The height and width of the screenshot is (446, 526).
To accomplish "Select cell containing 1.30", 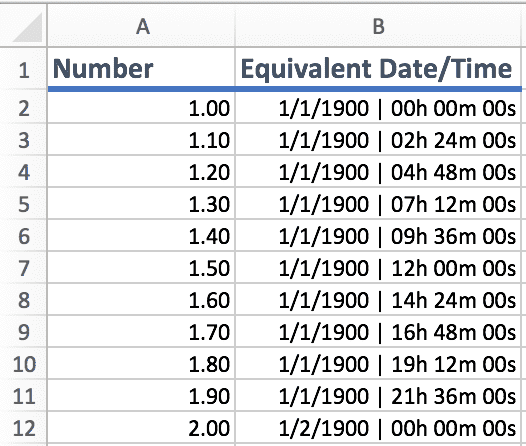I will pos(141,204).
